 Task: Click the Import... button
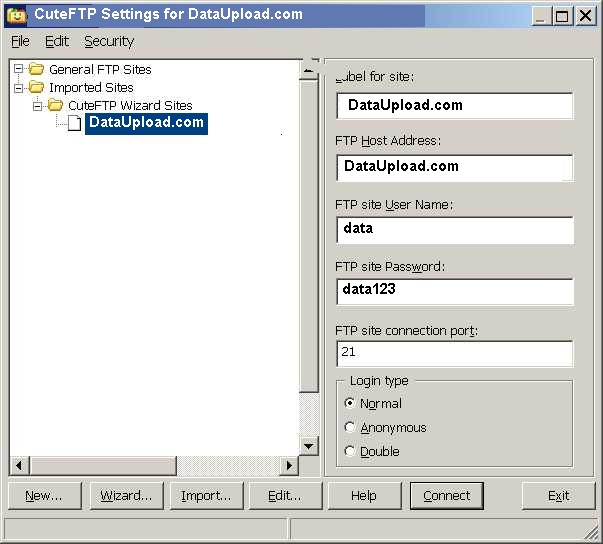207,496
